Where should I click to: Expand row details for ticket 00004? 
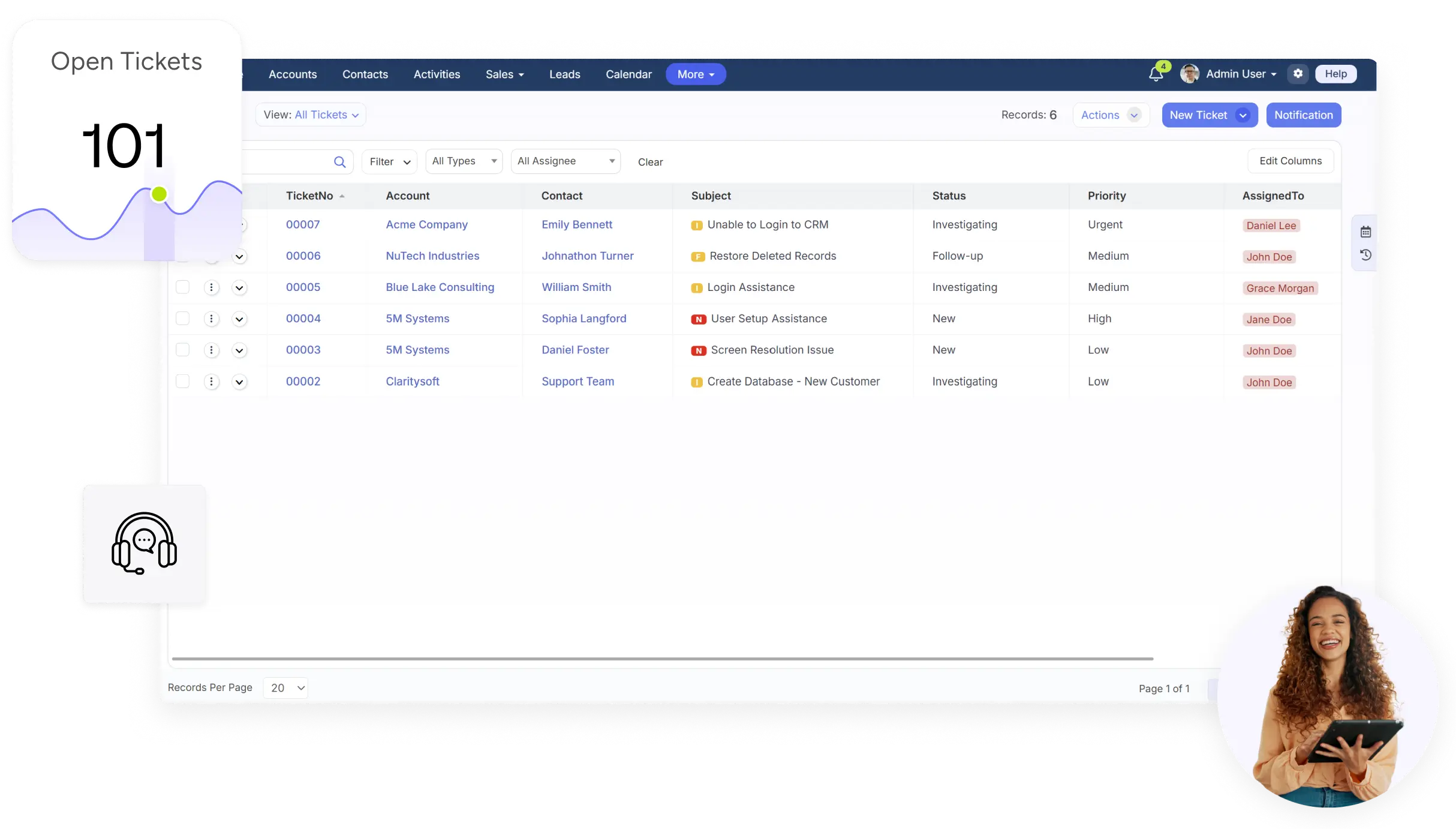(239, 319)
